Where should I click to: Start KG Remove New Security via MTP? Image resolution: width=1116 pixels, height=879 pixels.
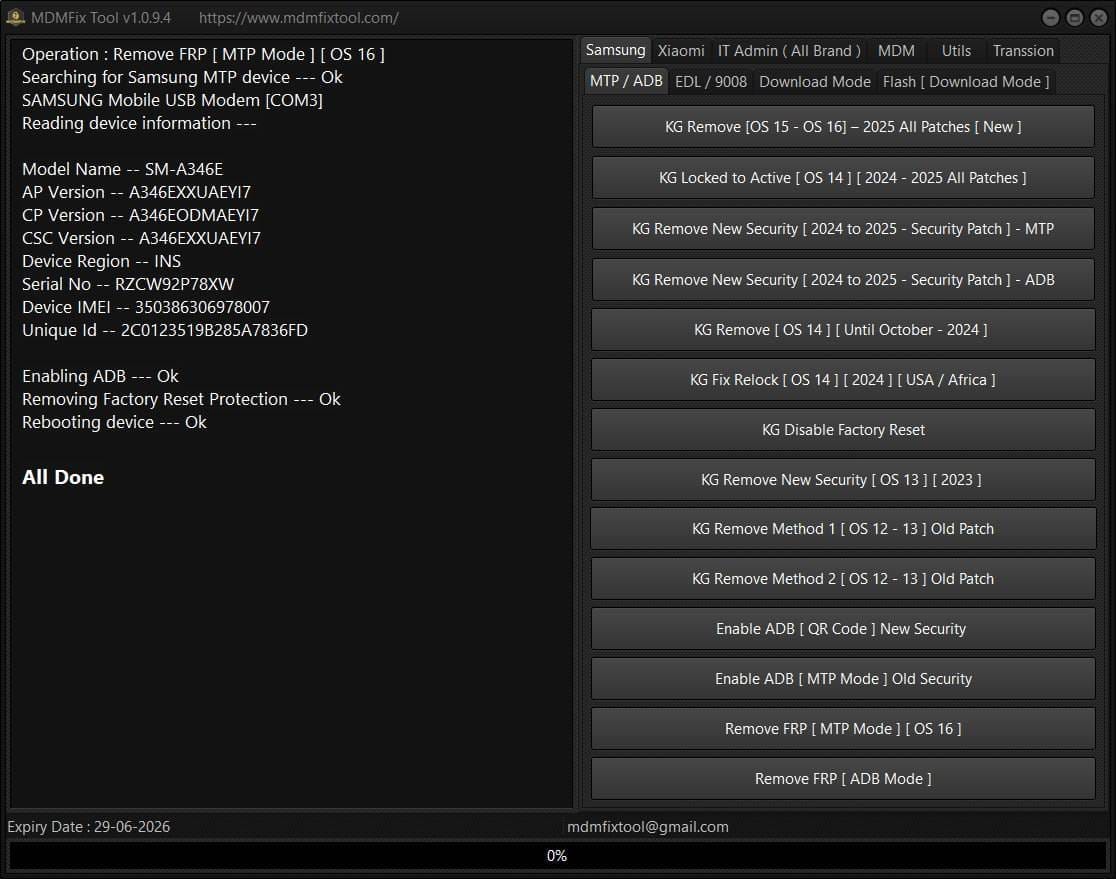(x=842, y=228)
